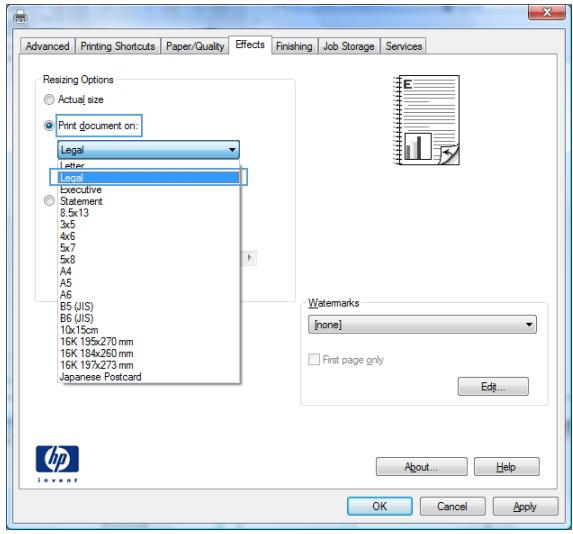
Task: Select 16K 197x273 mm size
Action: tap(149, 365)
